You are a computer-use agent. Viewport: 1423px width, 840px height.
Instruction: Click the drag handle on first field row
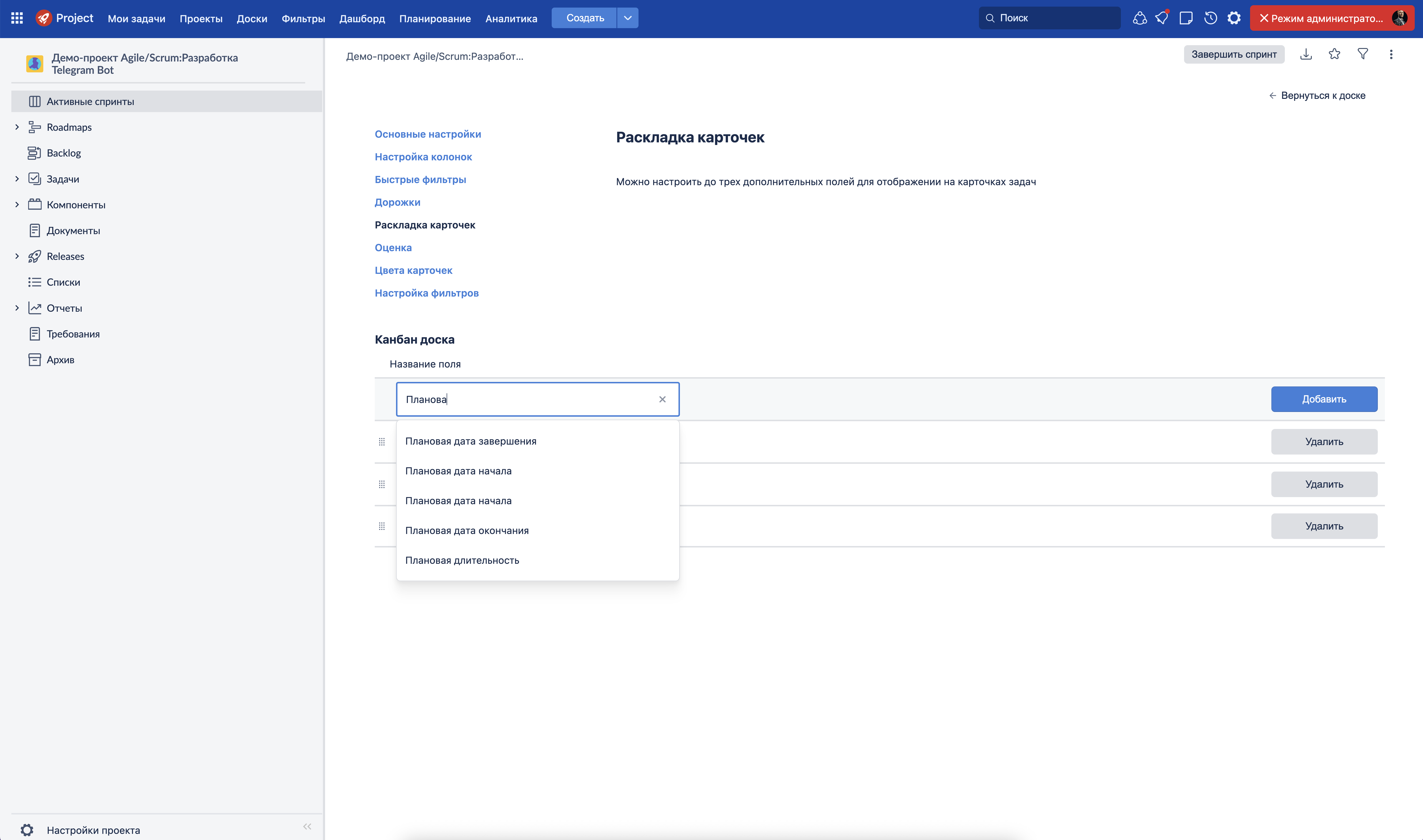point(382,442)
